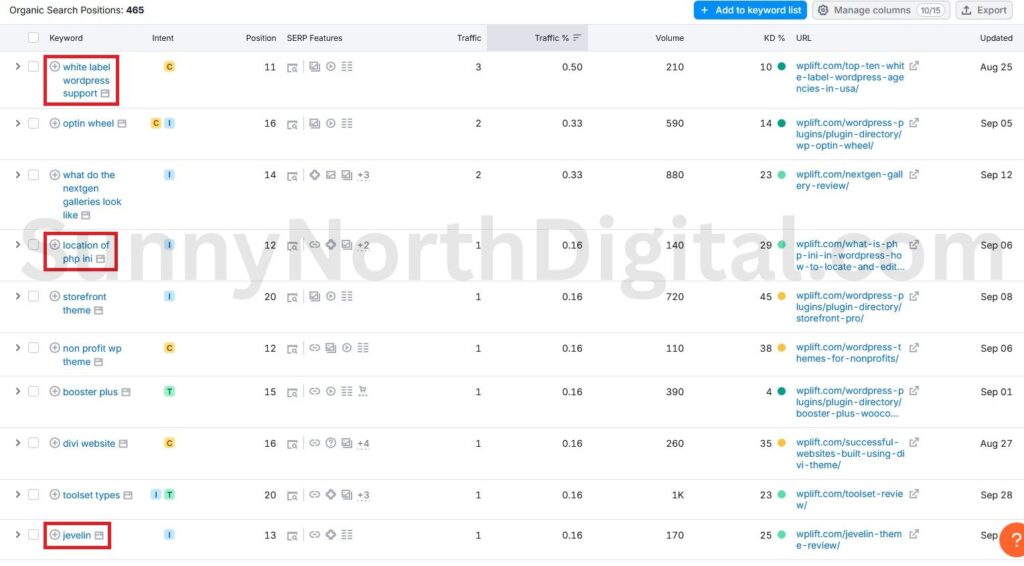Open external link icon for top-ten-white-label URL
Image resolution: width=1024 pixels, height=566 pixels.
[x=914, y=66]
